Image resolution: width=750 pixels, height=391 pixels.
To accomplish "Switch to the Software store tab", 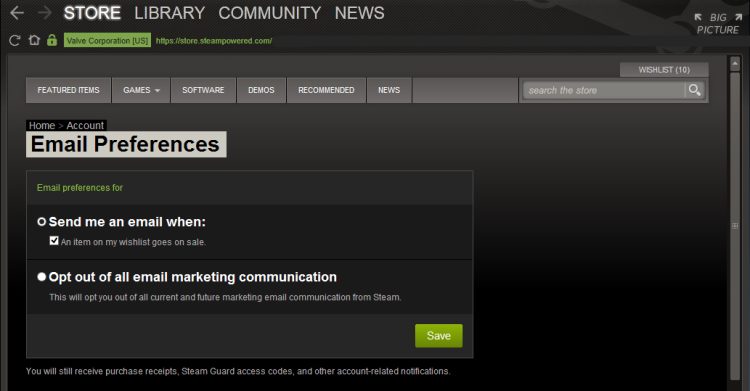I will (203, 90).
